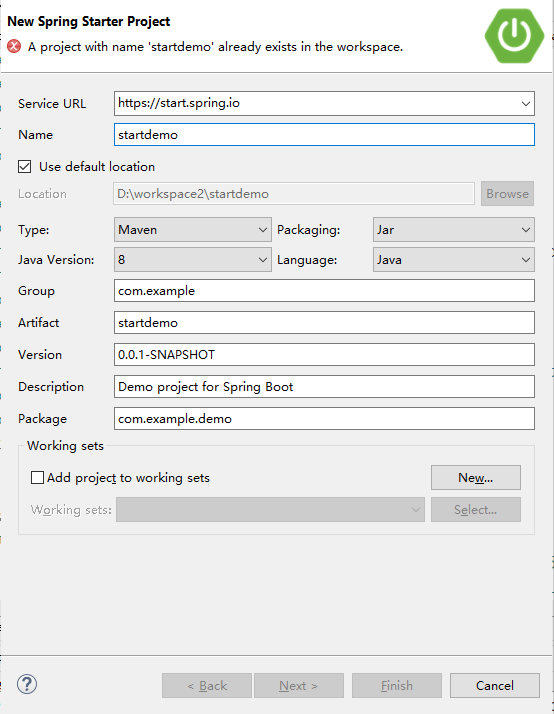
Task: Click the red error icon beside message
Action: point(14,46)
